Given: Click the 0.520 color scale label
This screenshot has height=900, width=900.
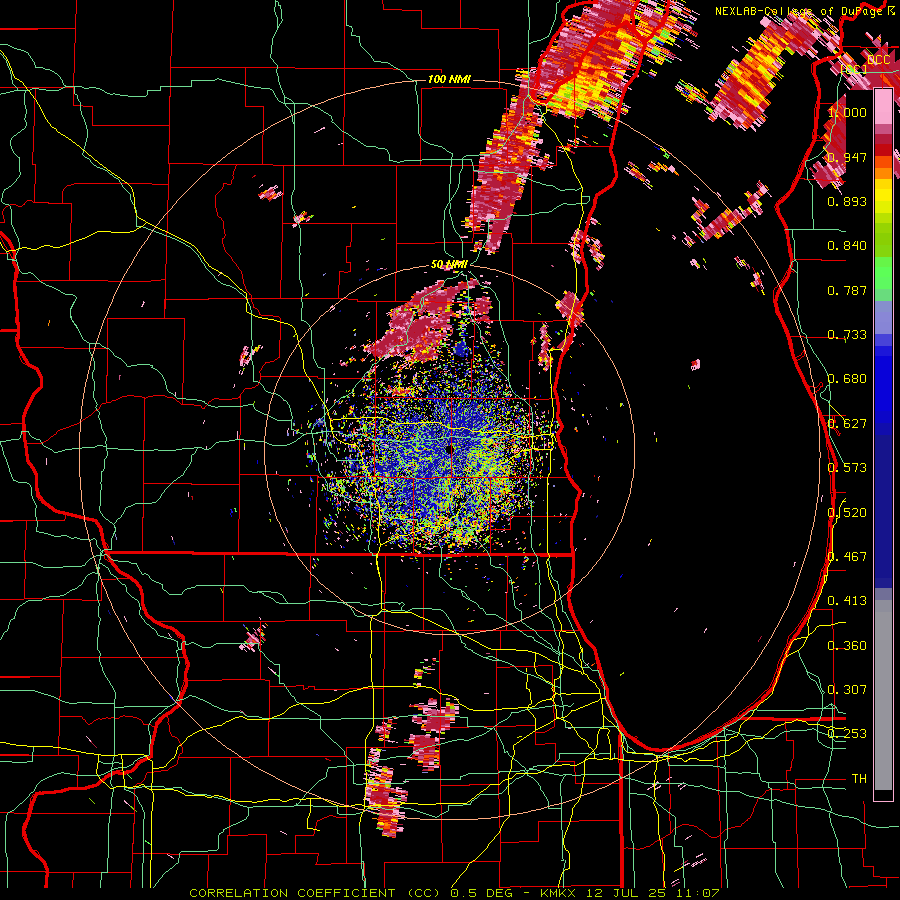Looking at the screenshot, I should 847,513.
